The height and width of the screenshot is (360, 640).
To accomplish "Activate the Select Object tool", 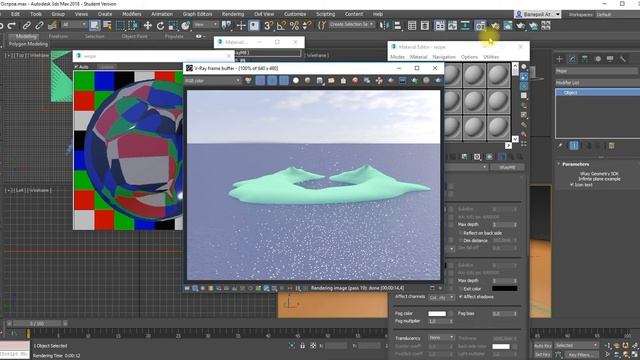I will click(94, 25).
